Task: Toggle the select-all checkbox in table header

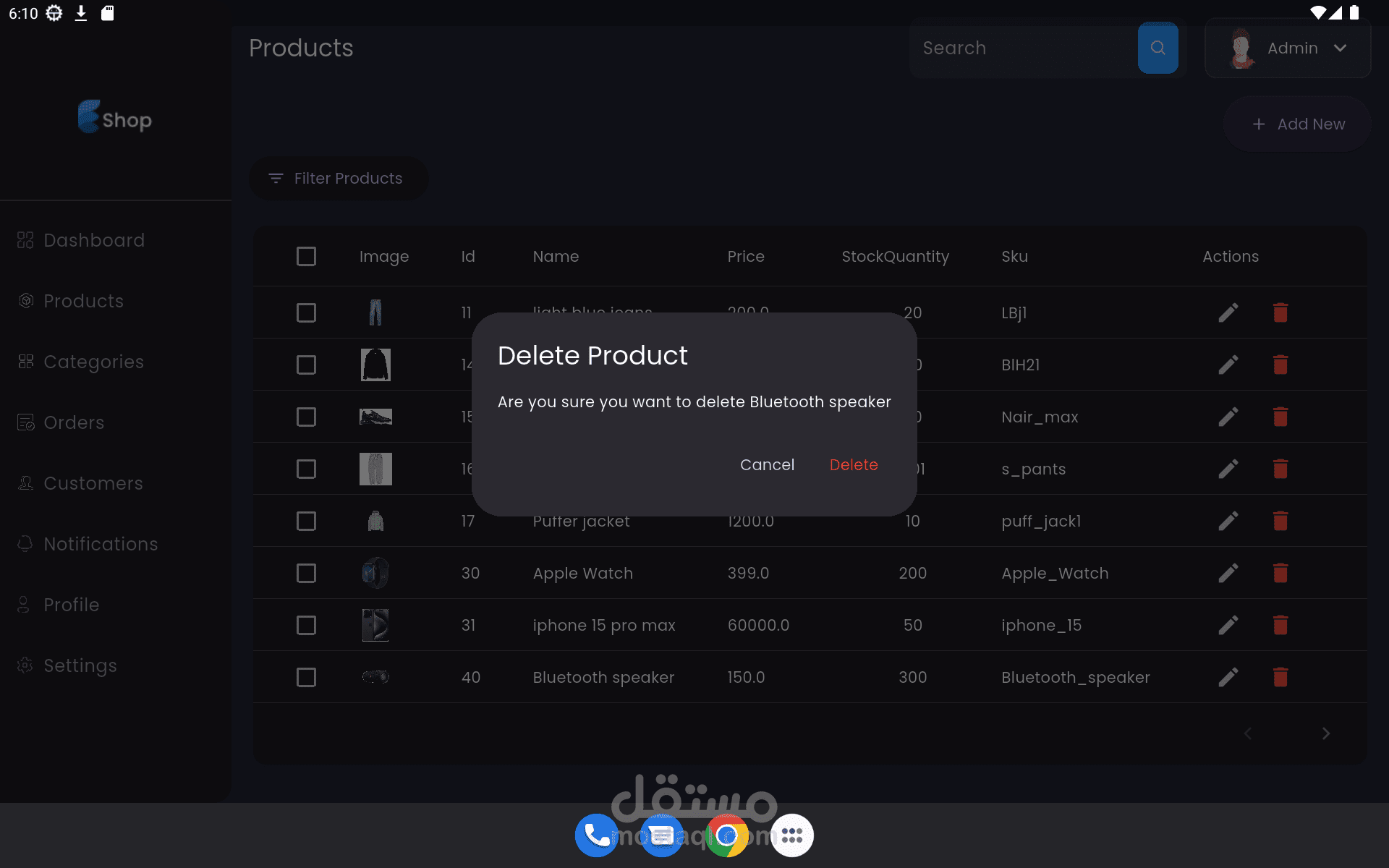Action: (x=306, y=256)
